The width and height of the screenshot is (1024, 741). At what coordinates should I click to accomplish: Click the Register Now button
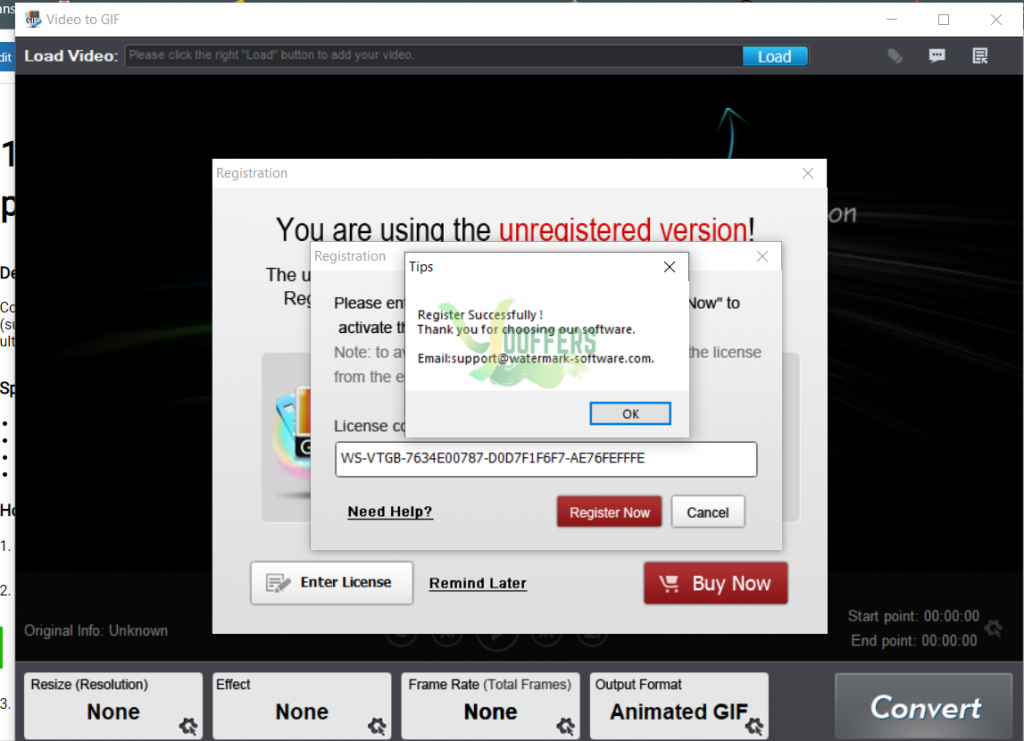[609, 512]
